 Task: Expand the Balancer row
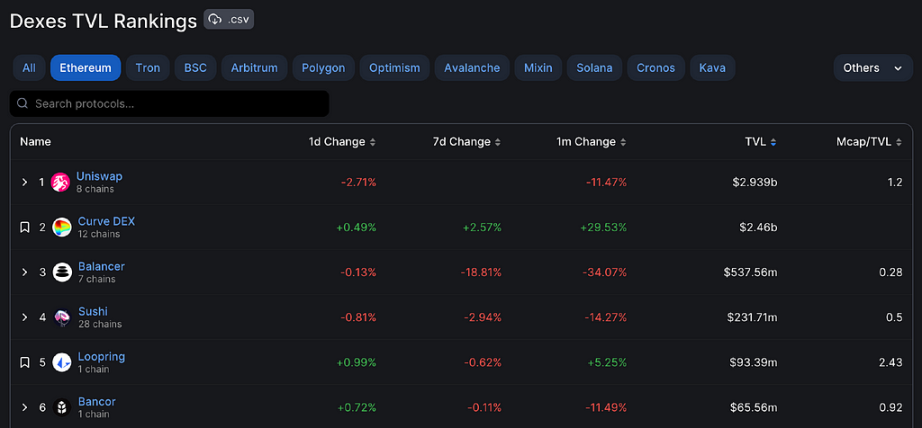click(x=25, y=272)
